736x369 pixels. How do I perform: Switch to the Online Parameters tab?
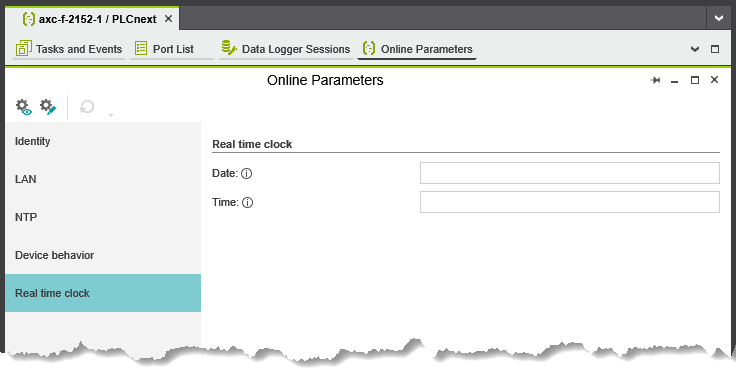tap(417, 49)
